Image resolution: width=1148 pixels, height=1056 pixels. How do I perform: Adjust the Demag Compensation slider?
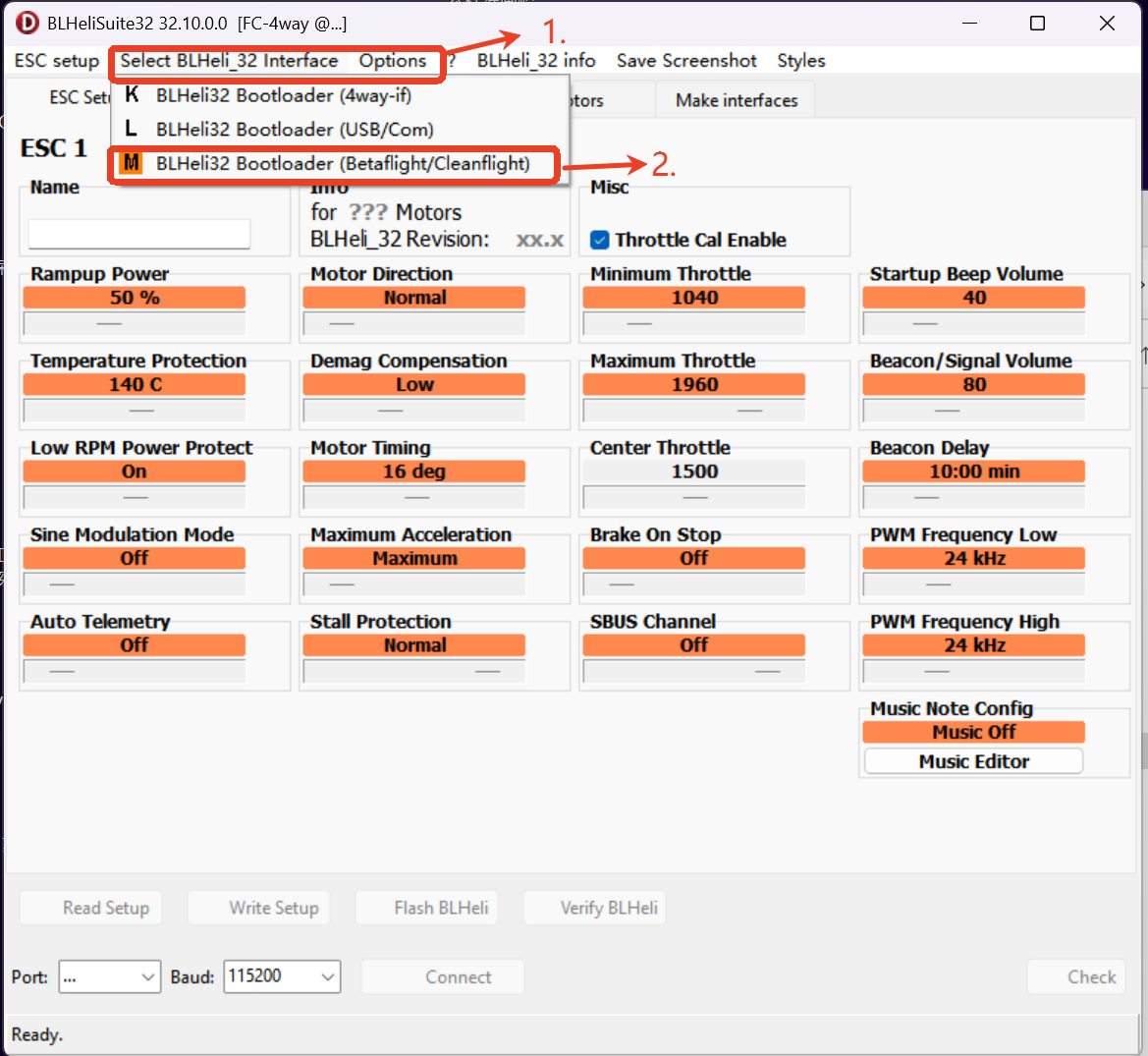point(413,410)
